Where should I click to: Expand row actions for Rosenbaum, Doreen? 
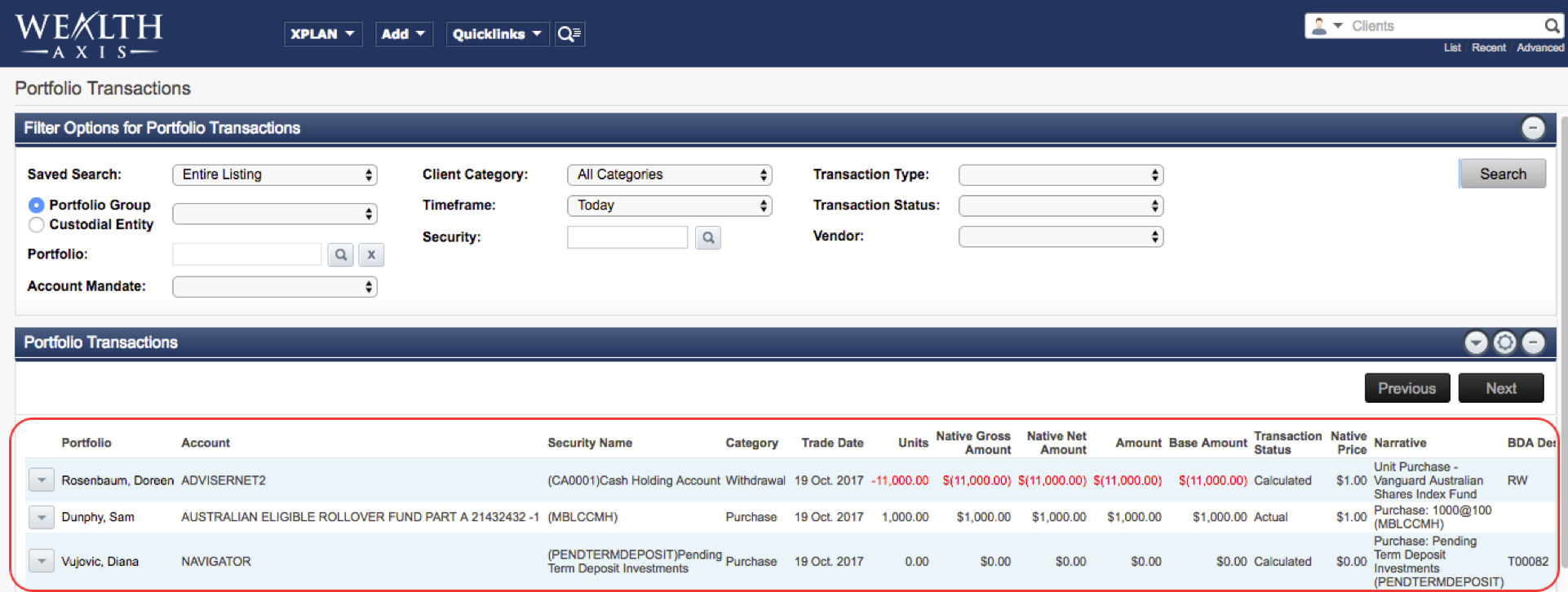pyautogui.click(x=42, y=479)
